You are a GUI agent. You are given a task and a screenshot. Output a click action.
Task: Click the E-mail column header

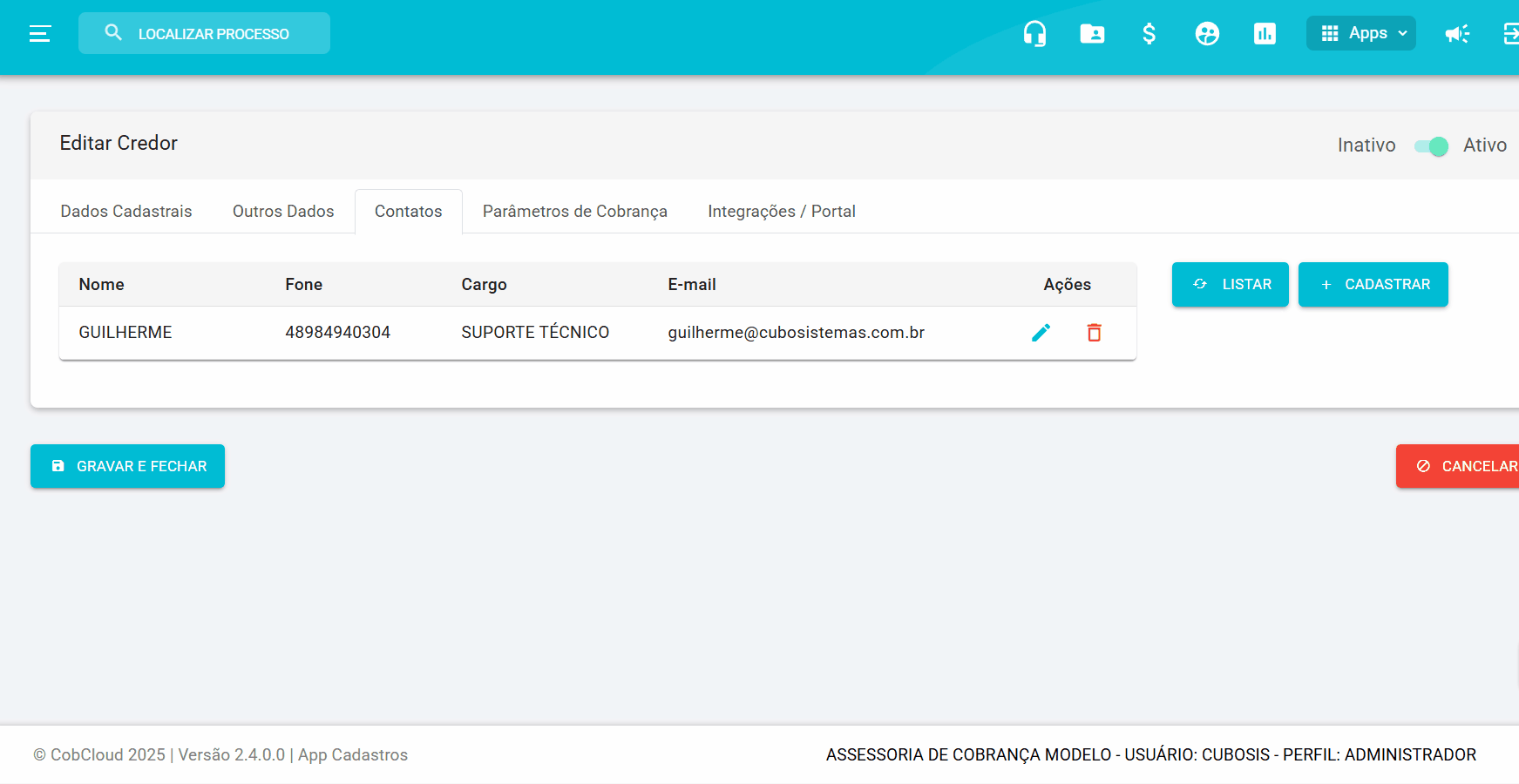tap(692, 285)
